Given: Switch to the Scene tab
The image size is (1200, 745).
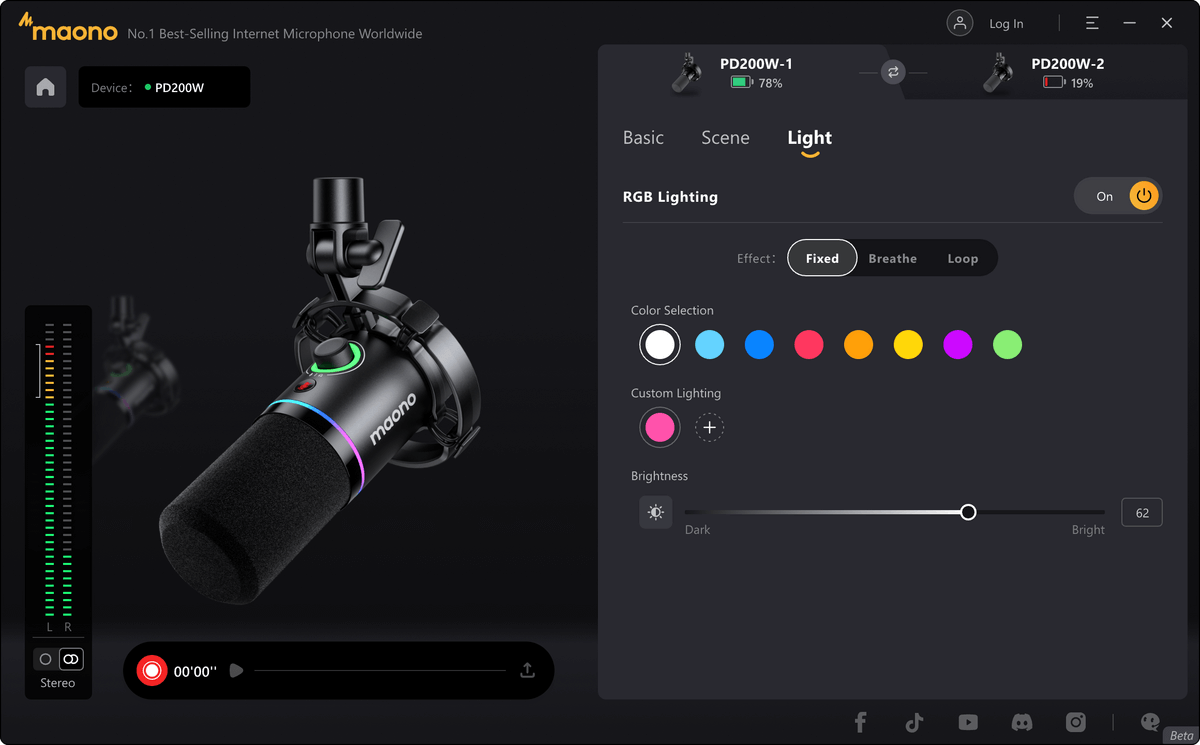Looking at the screenshot, I should coord(725,138).
